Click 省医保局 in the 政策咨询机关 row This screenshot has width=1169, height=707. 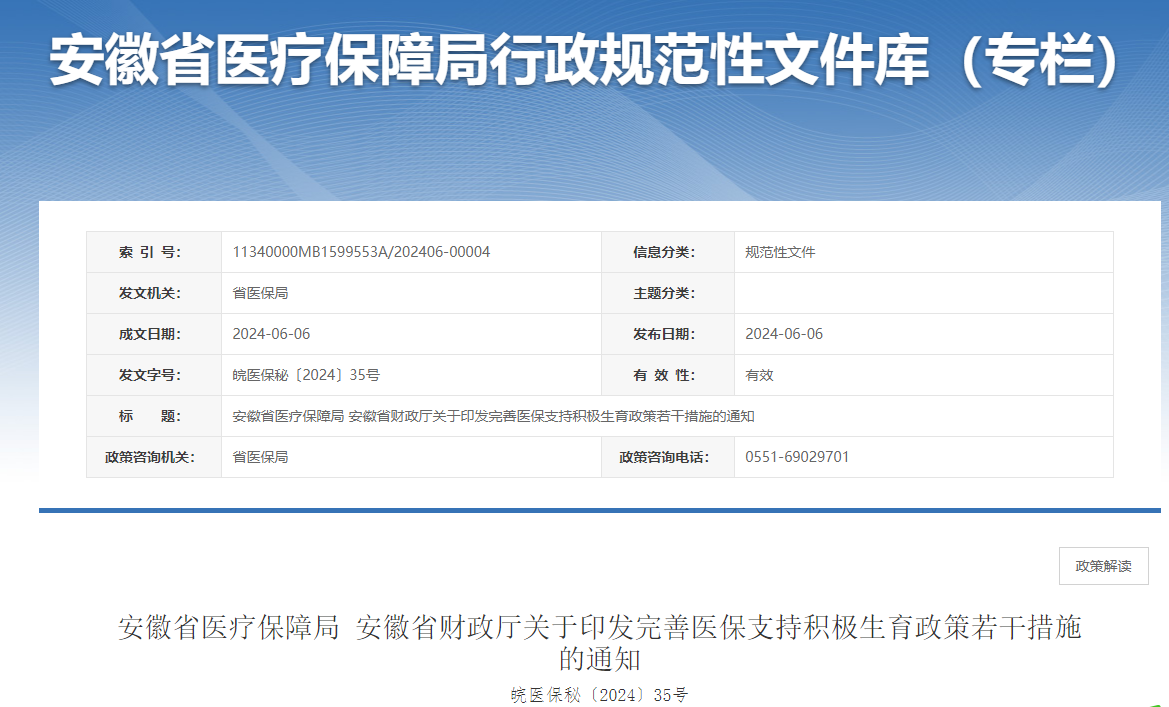[260, 457]
